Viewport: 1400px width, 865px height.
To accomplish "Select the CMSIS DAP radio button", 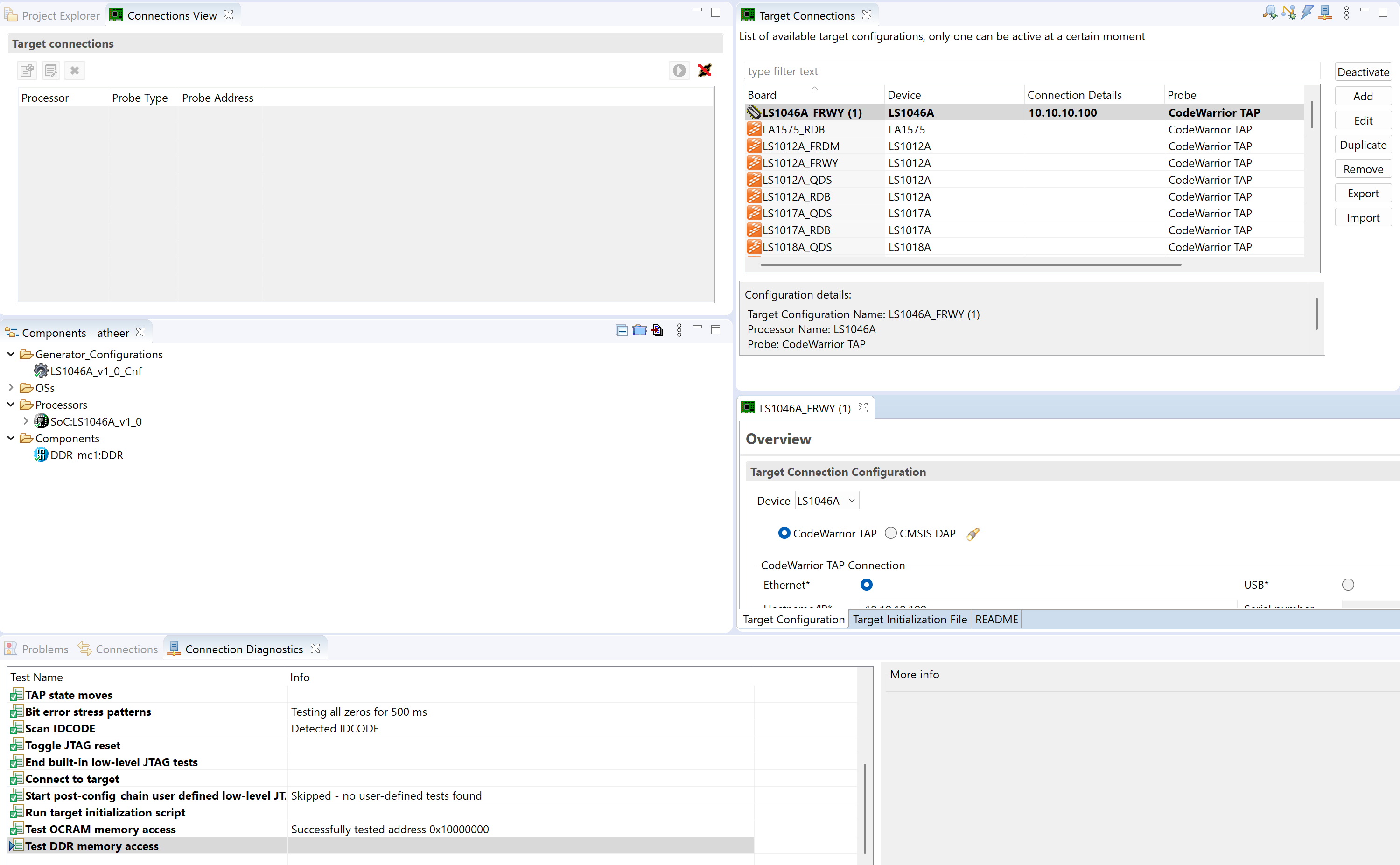I will (x=890, y=533).
